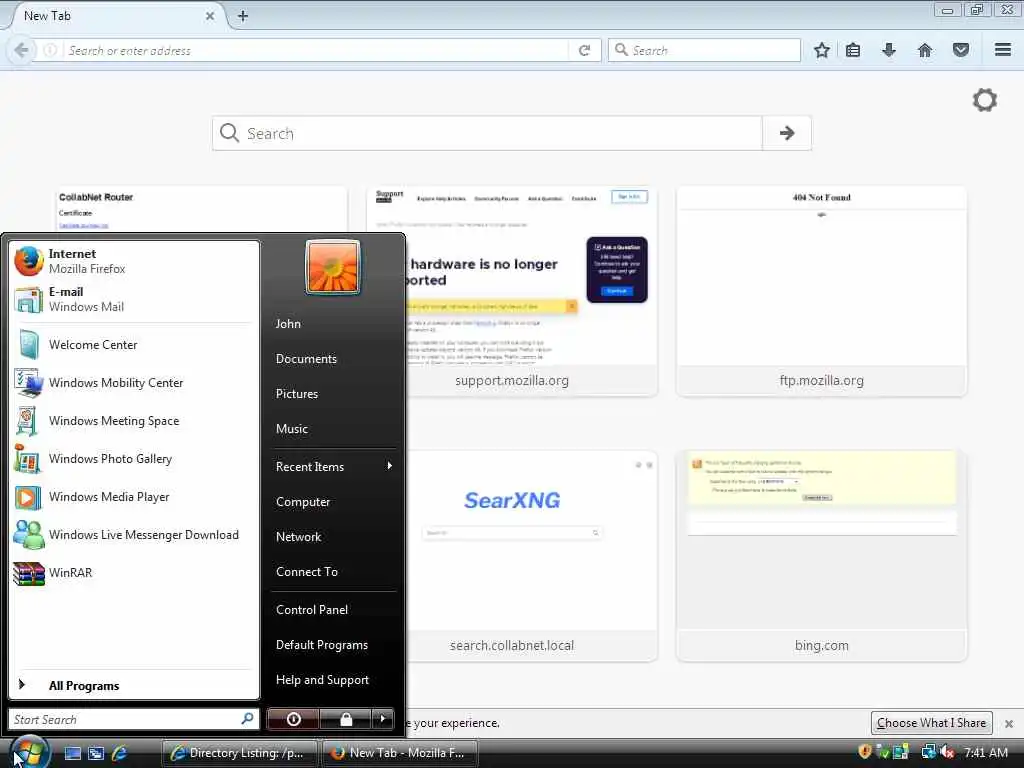This screenshot has height=768, width=1024.
Task: Click the Windows Start orb
Action: (x=29, y=751)
